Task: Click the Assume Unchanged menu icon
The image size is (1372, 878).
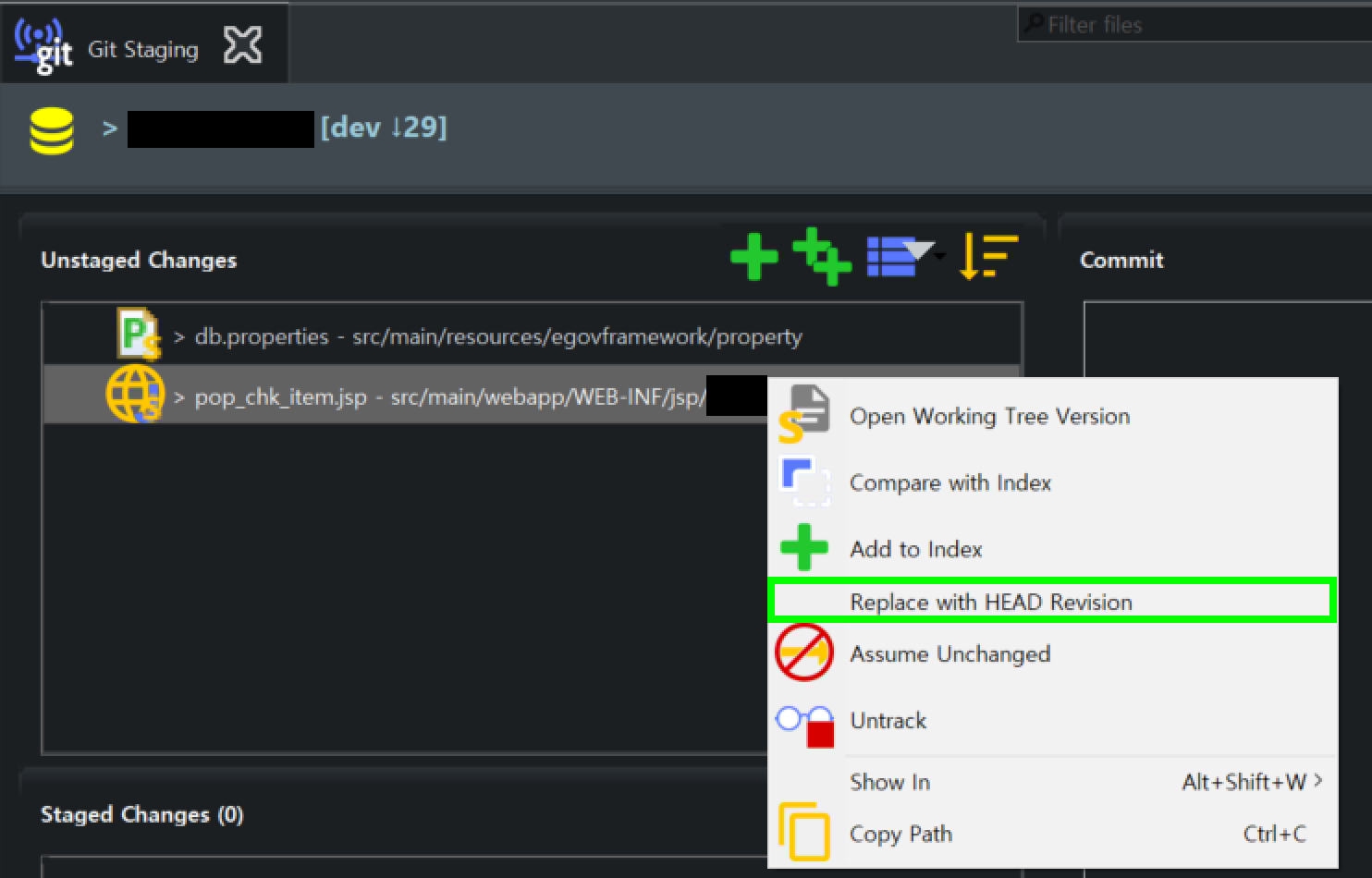Action: [x=803, y=652]
